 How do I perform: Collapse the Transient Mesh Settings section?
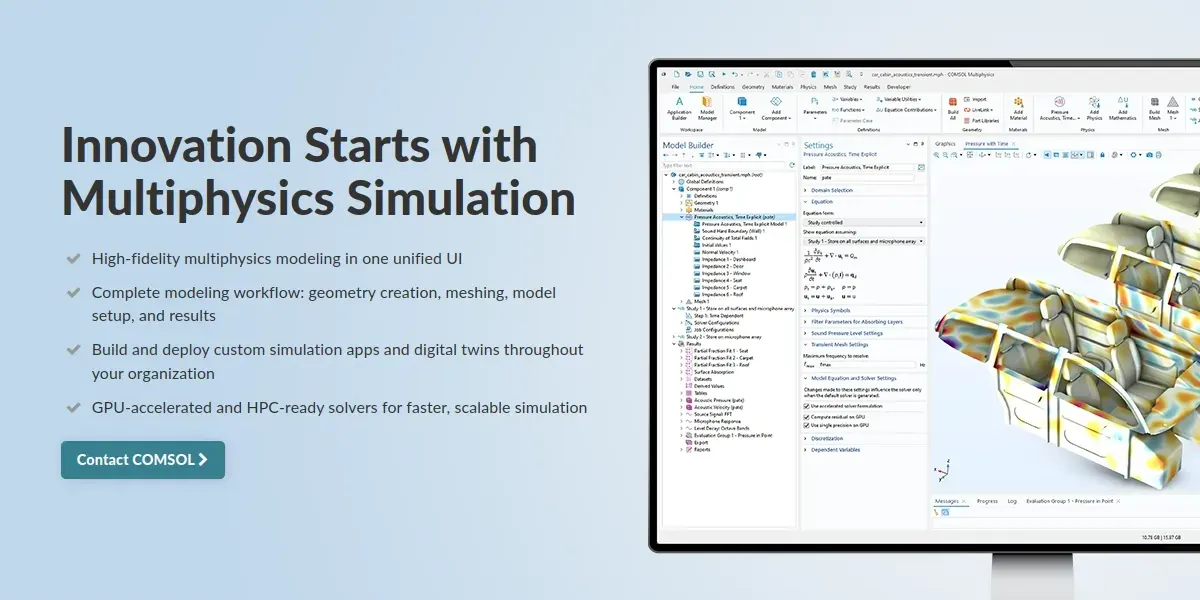[838, 345]
